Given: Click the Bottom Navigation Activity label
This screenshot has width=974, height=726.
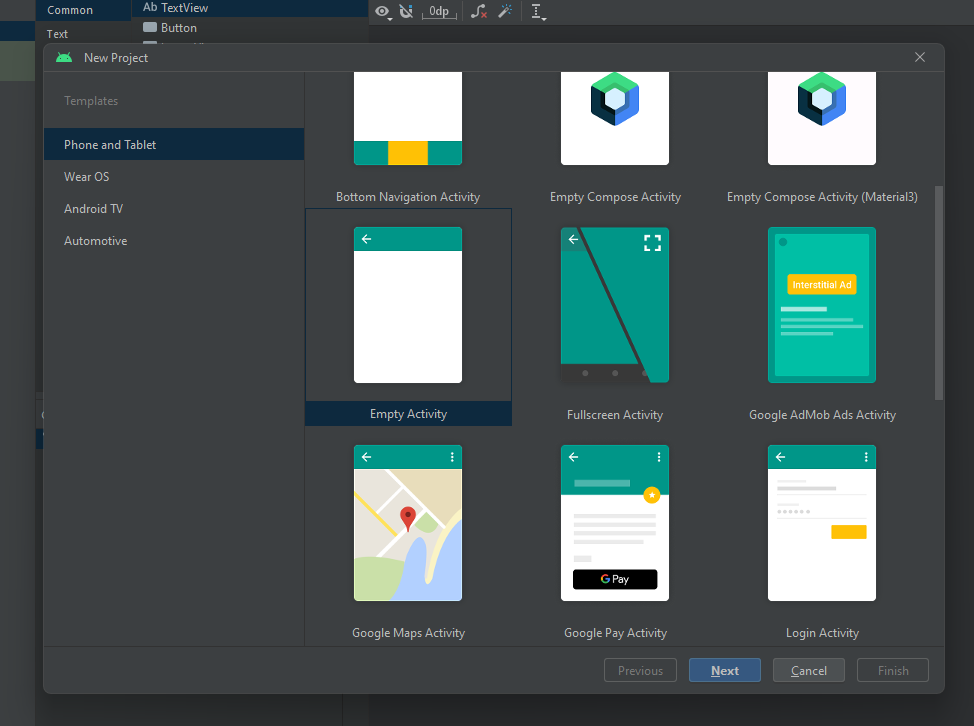Looking at the screenshot, I should tap(408, 197).
